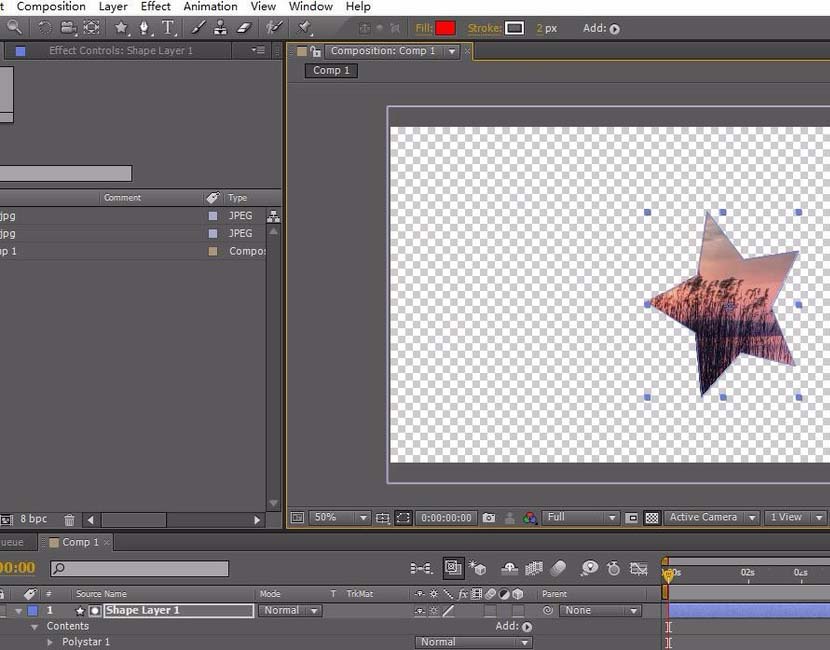The height and width of the screenshot is (650, 830).
Task: Expand the Polystar 1 property group
Action: 50,642
